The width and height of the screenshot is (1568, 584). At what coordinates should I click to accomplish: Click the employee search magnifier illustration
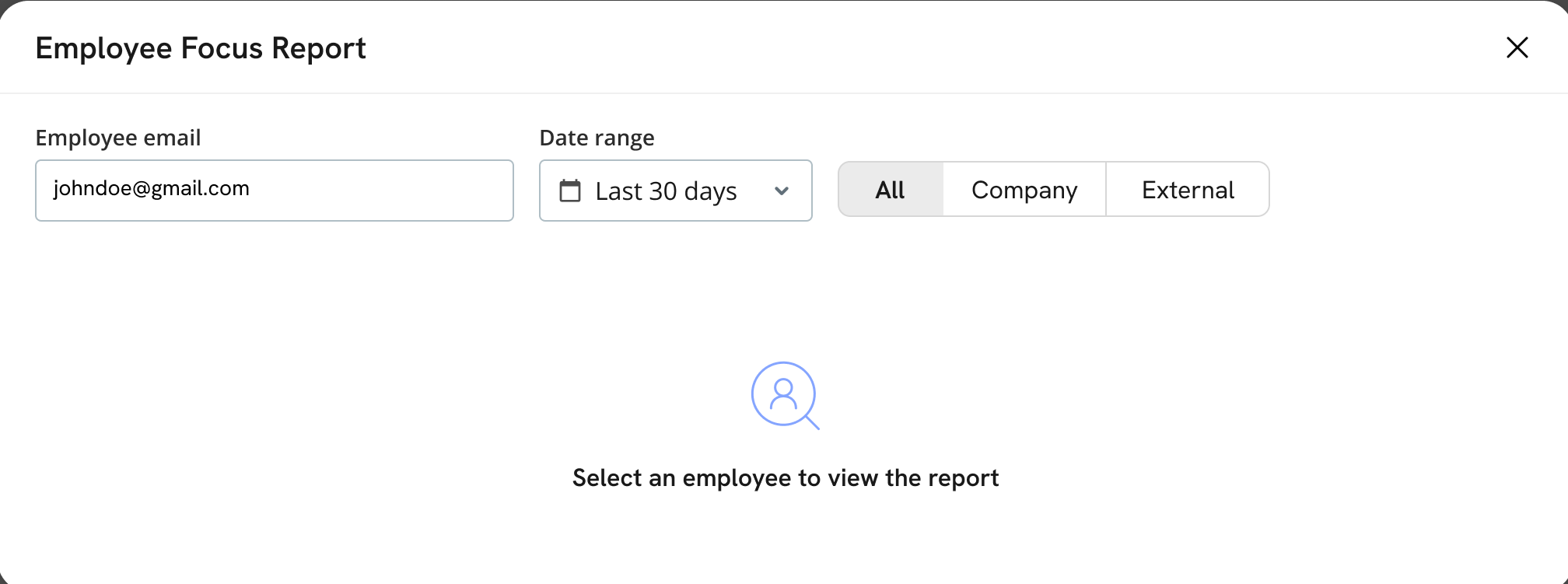pos(783,394)
